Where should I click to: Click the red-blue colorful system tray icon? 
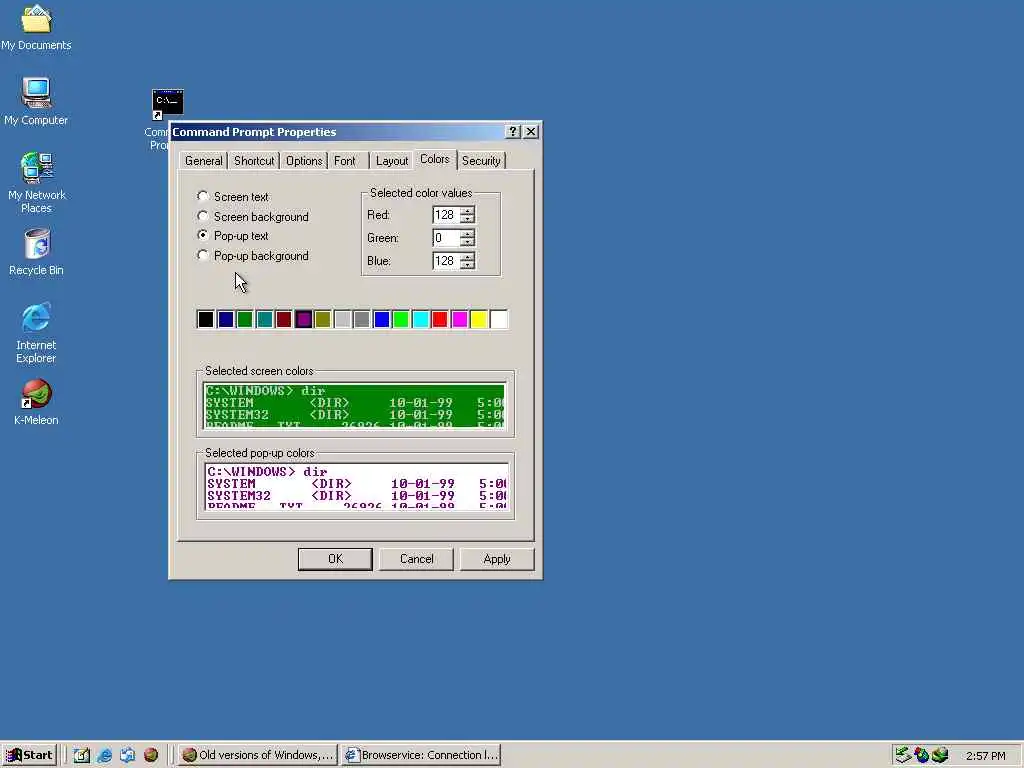click(x=921, y=755)
